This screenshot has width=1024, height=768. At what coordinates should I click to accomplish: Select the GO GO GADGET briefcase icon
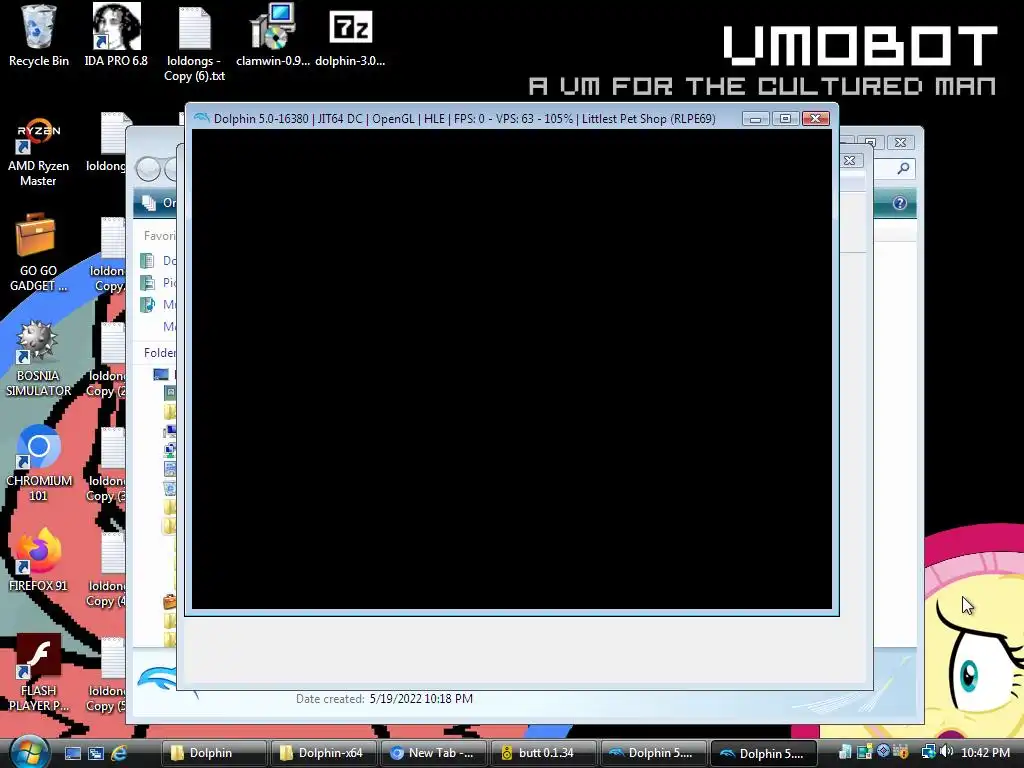click(x=38, y=252)
